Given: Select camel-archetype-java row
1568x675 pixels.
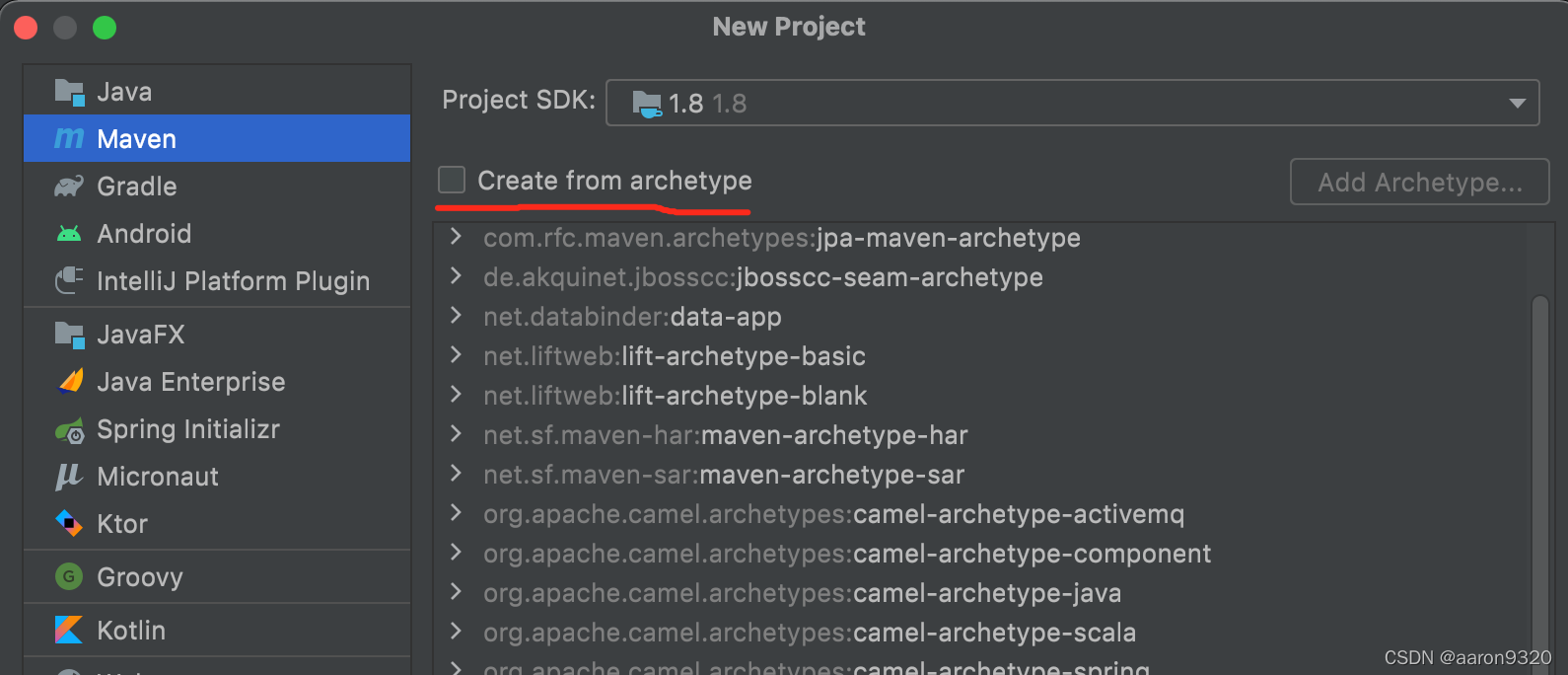Looking at the screenshot, I should pos(981,593).
